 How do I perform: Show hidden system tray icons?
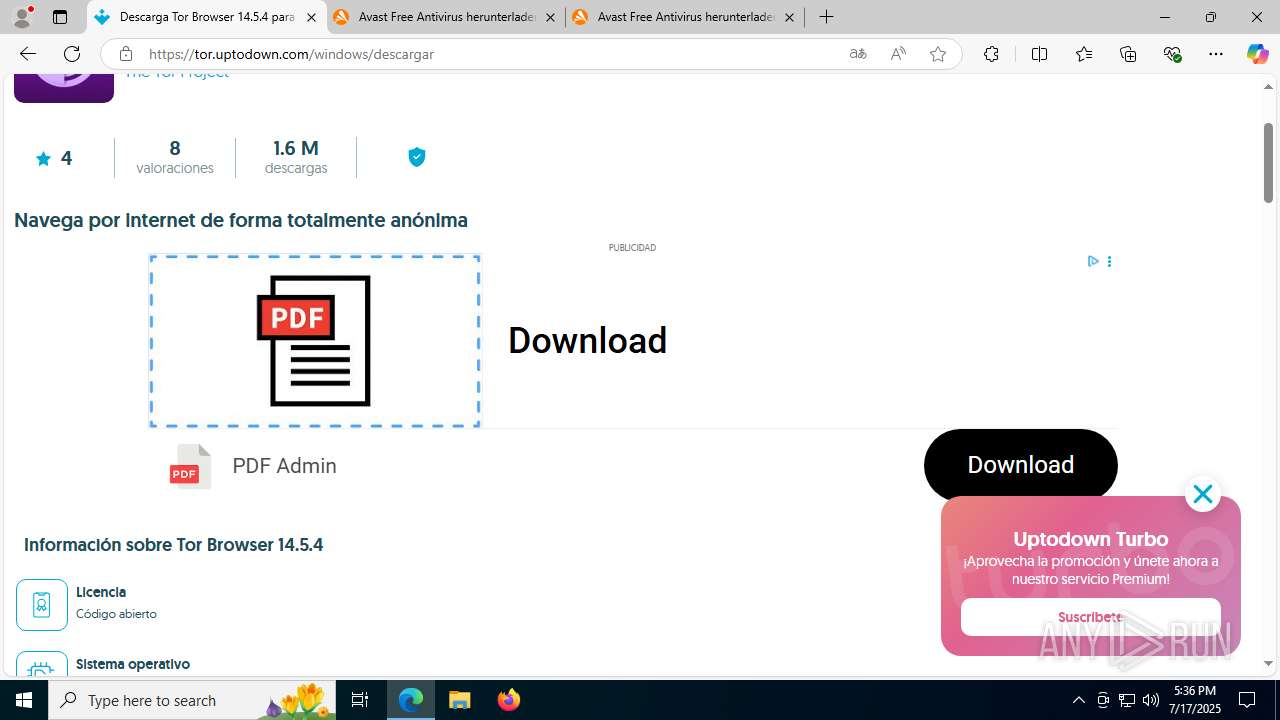[1078, 700]
